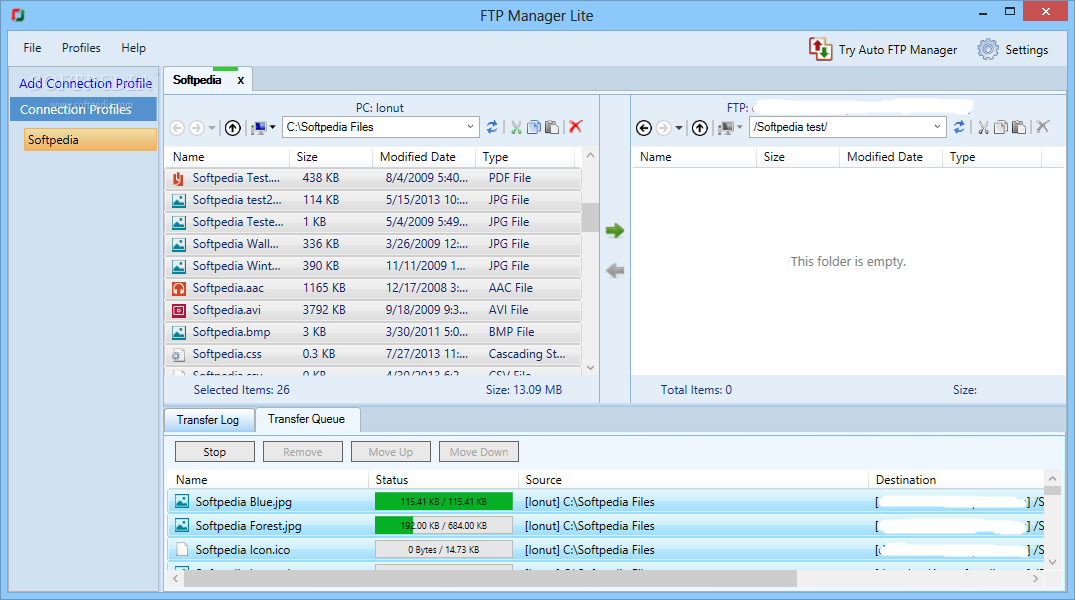Go back in FTP pane

644,128
